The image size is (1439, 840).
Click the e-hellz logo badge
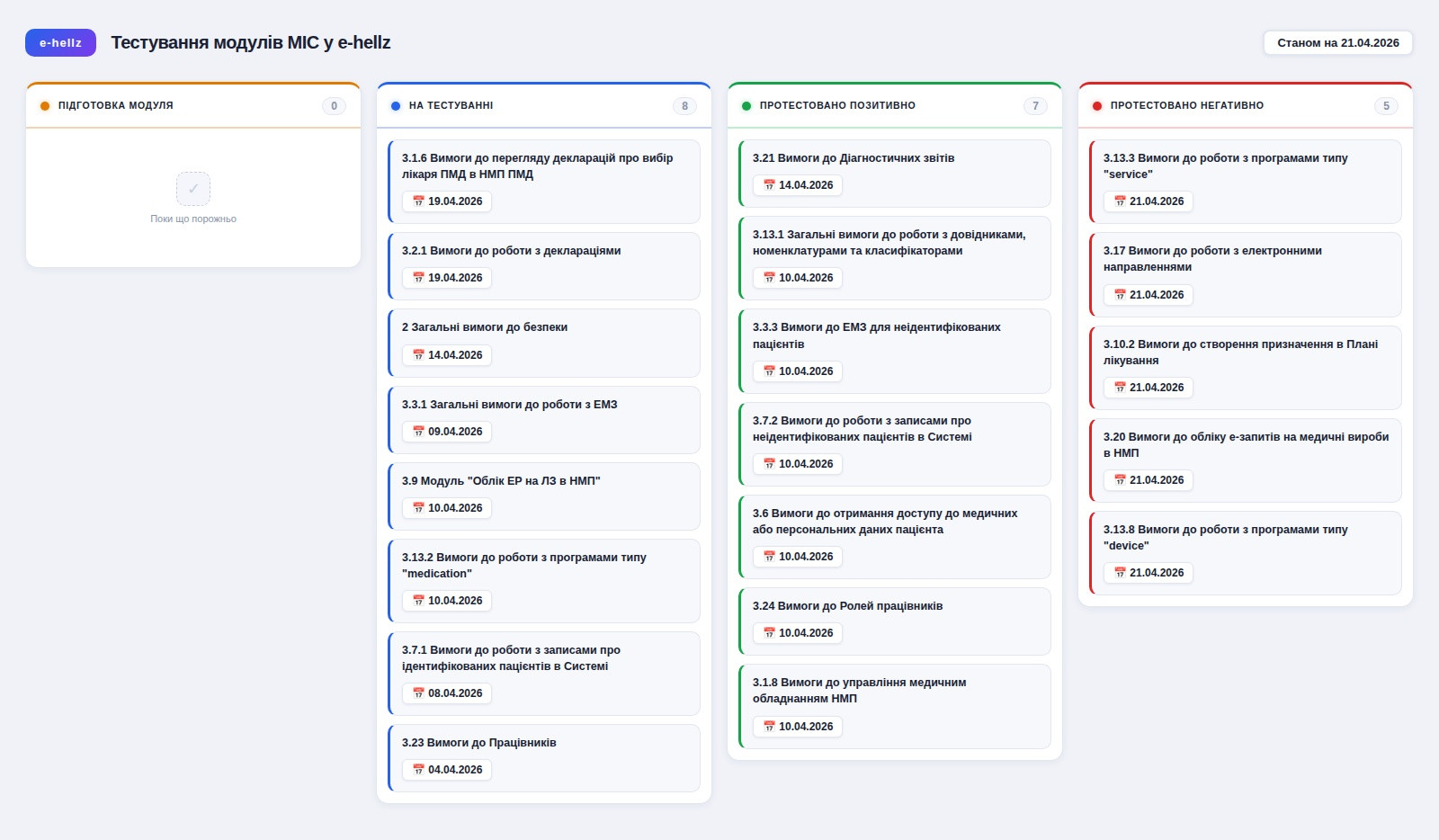click(60, 43)
